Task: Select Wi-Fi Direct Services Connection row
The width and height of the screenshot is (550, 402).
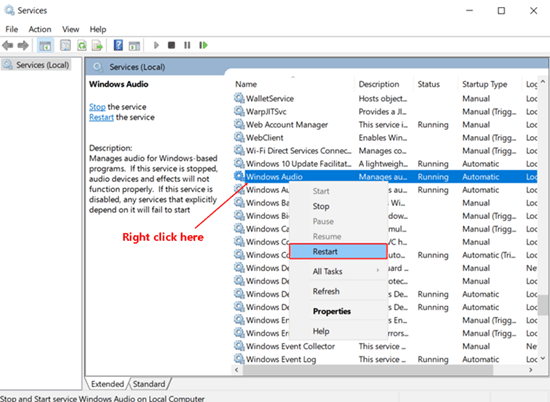Action: click(385, 150)
